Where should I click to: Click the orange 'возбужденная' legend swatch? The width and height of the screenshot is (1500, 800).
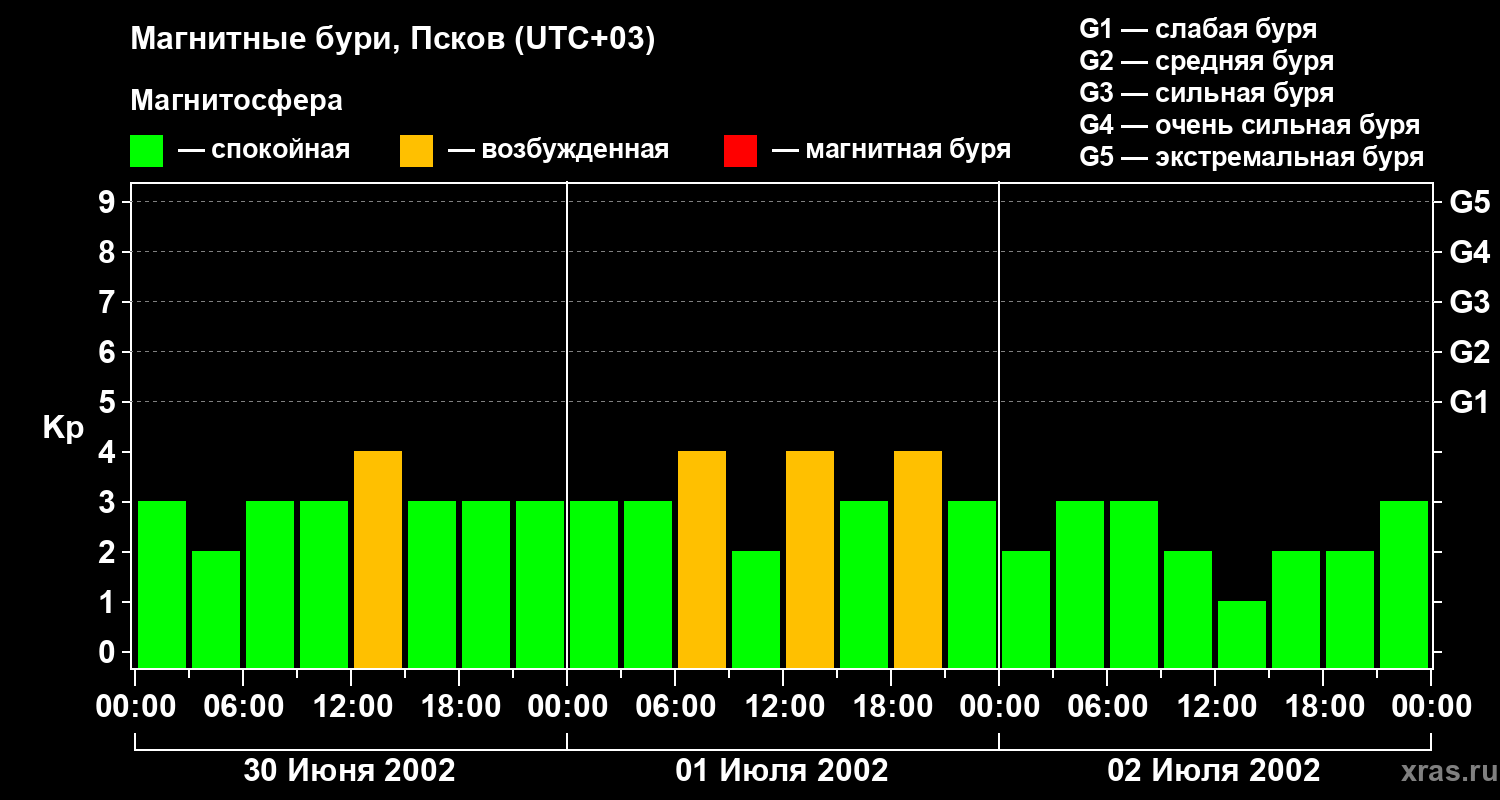point(416,151)
